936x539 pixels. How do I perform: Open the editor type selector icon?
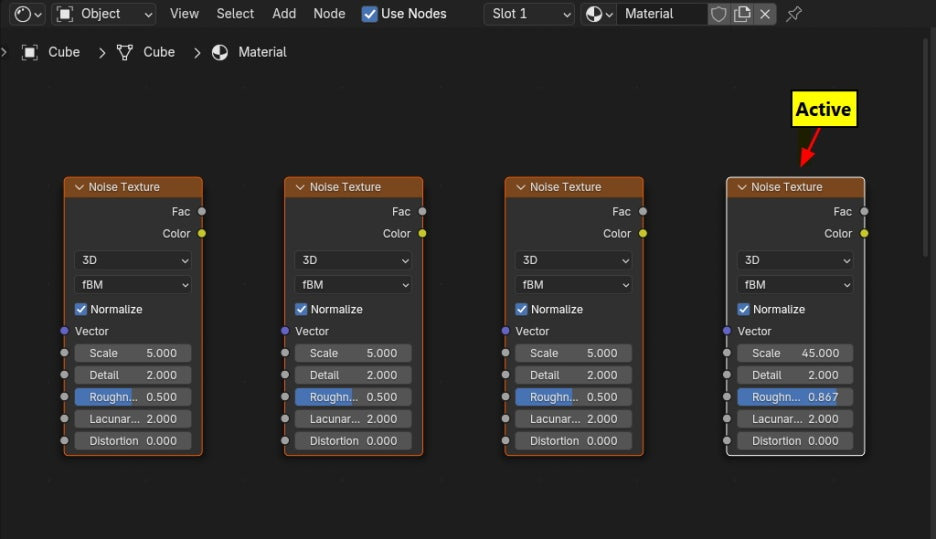point(27,14)
